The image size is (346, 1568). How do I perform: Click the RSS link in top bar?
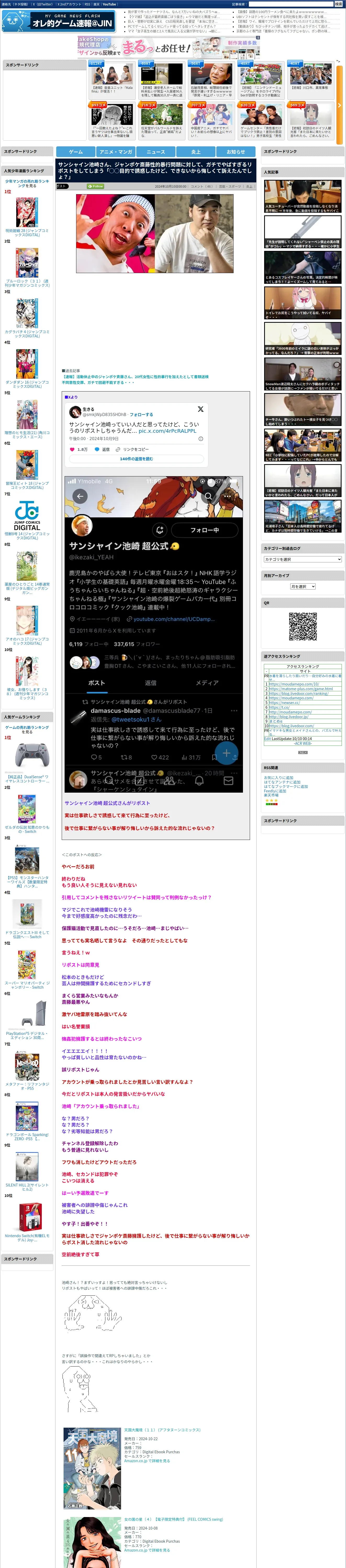tap(87, 4)
